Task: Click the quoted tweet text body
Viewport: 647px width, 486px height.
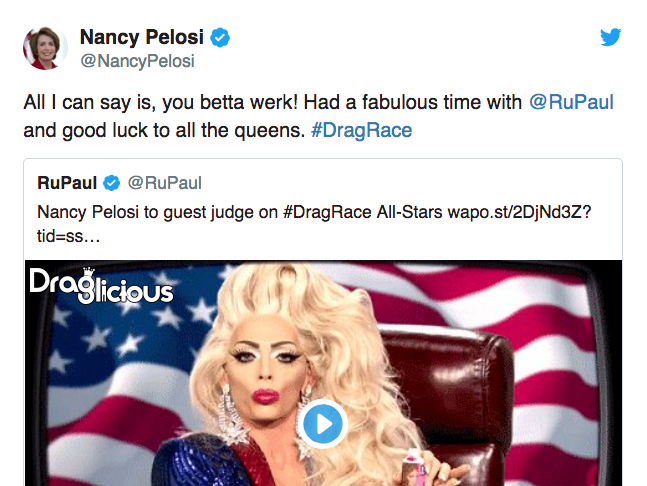Action: click(314, 224)
